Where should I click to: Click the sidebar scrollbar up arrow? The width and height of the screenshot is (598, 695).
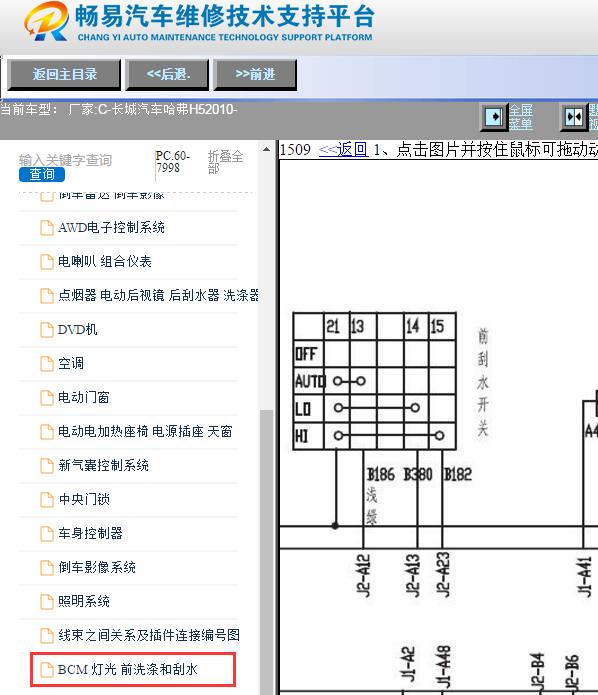coord(266,150)
